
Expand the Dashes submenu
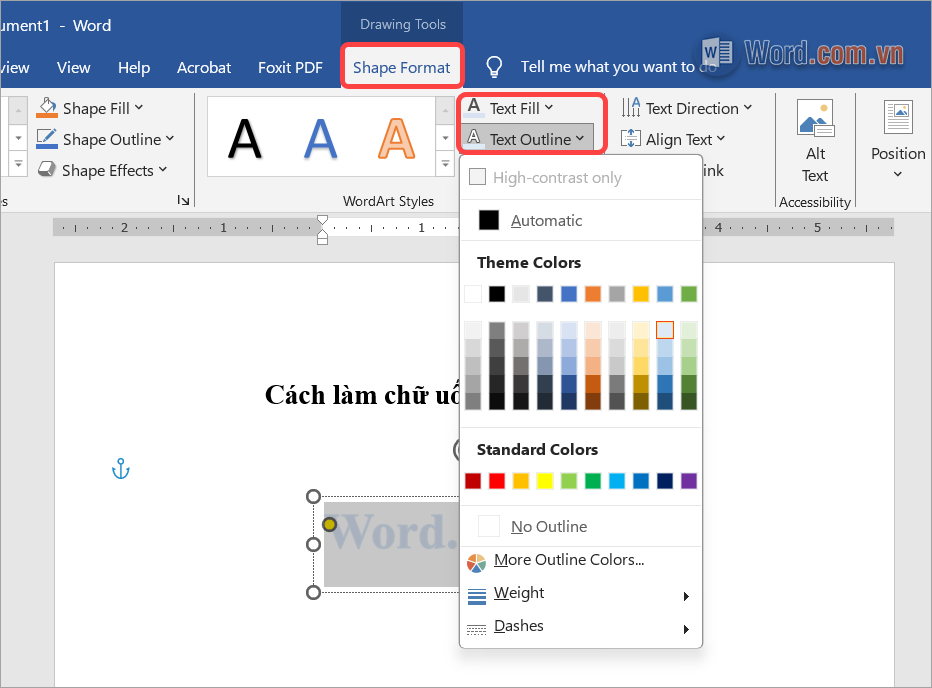[517, 626]
